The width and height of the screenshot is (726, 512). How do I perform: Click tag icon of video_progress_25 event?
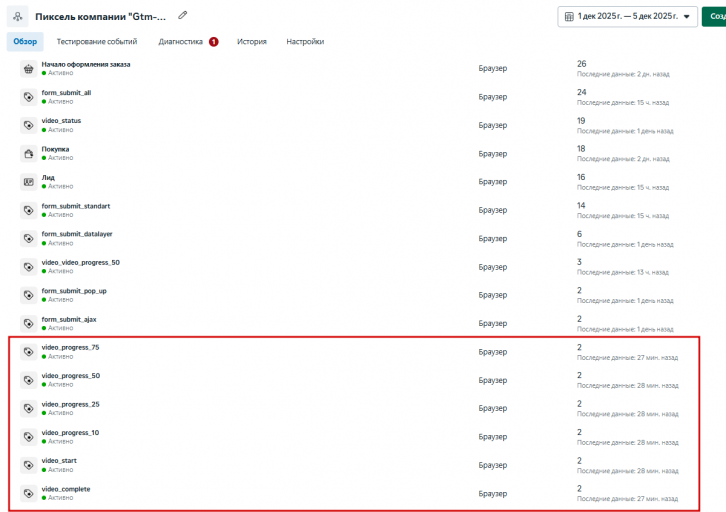pos(29,408)
